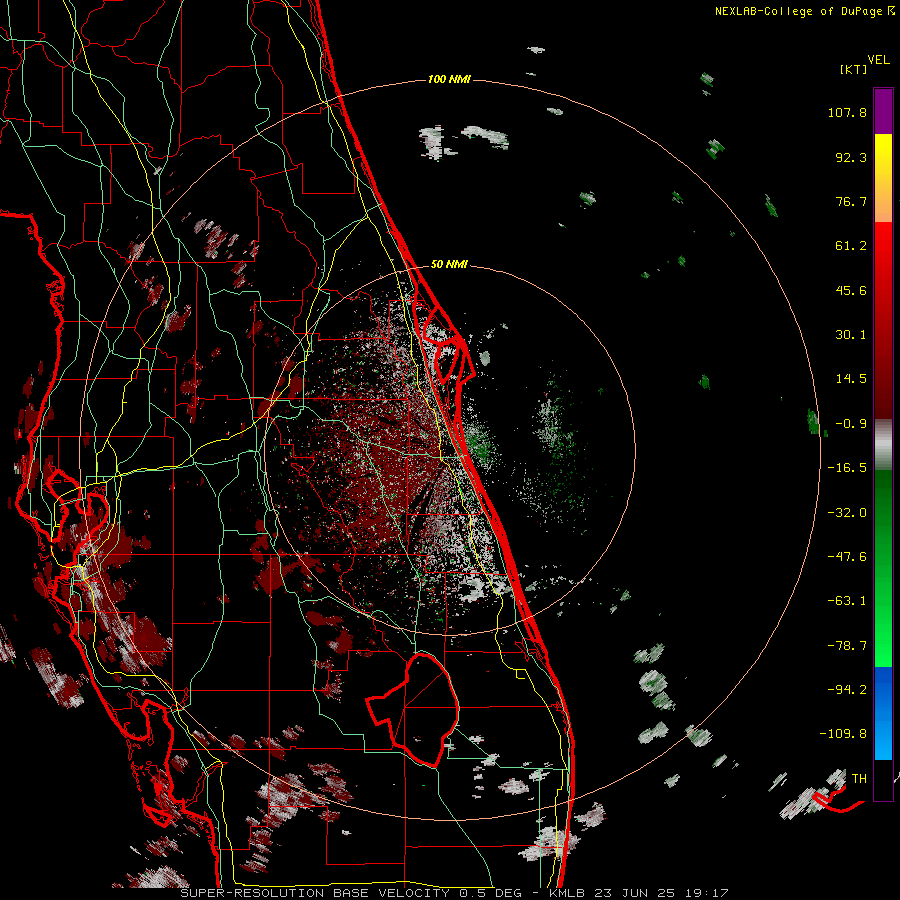Pick the blue segment of the color bar
Screen dimensions: 900x900
[883, 713]
